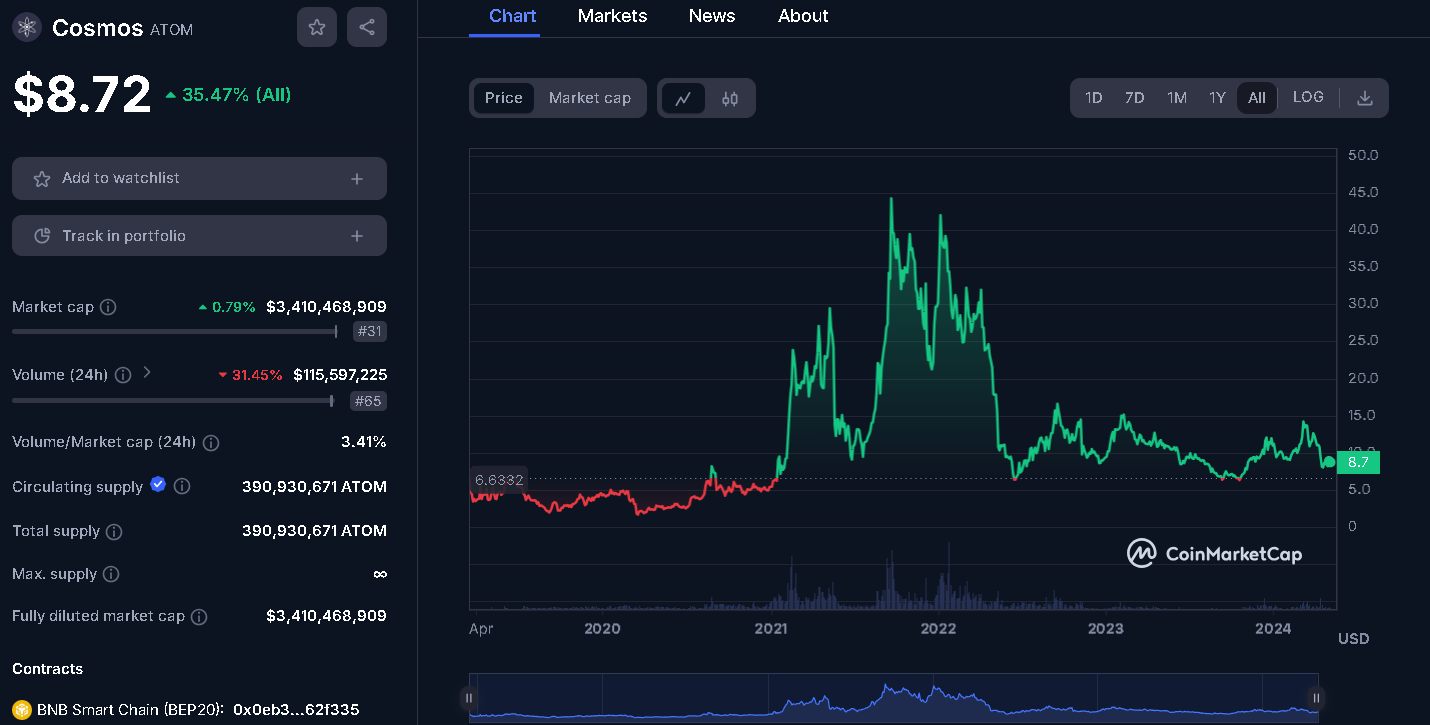Toggle chart to Price view

(x=504, y=98)
